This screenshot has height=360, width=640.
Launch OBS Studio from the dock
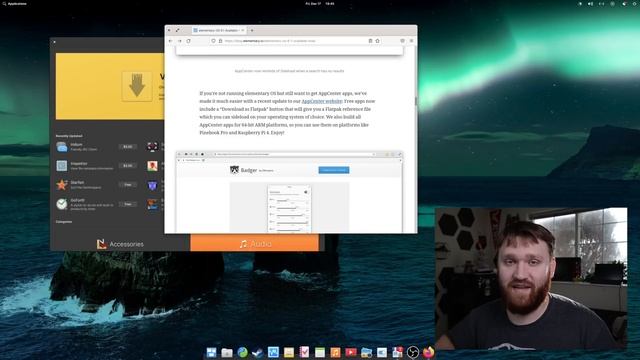pyautogui.click(x=413, y=352)
